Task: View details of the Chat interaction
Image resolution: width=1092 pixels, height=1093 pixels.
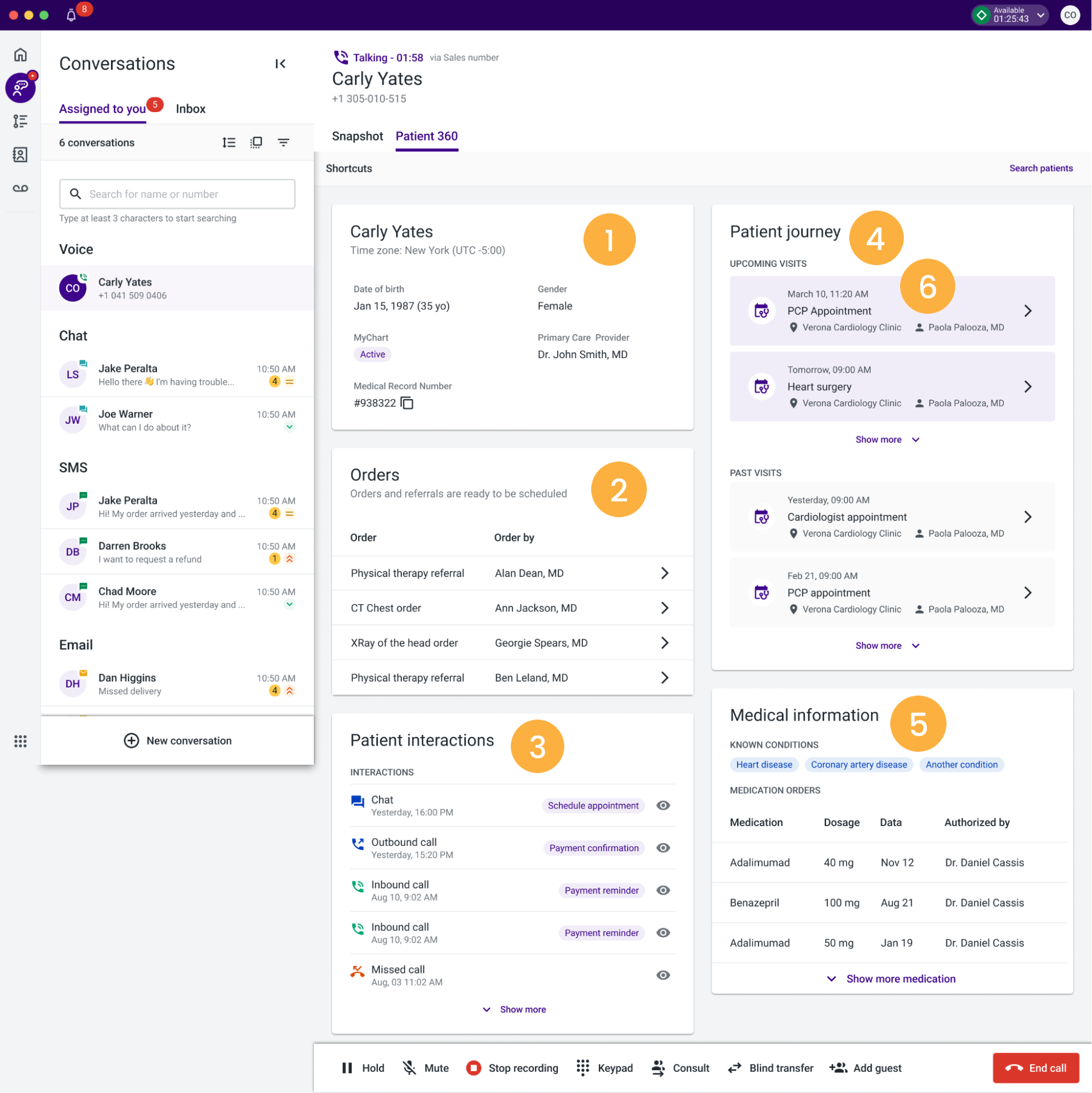Action: pyautogui.click(x=663, y=805)
